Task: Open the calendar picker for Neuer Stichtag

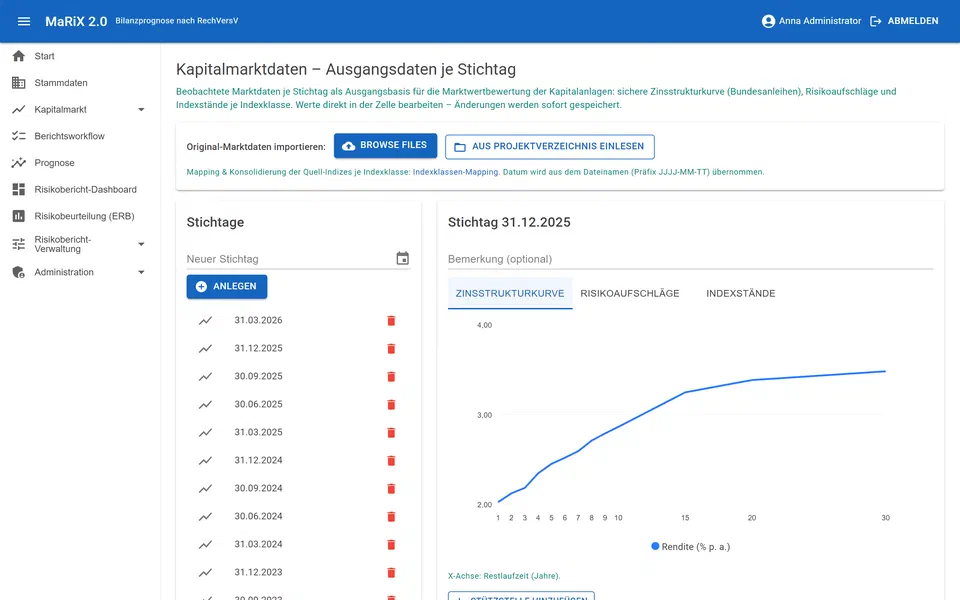Action: [x=402, y=258]
